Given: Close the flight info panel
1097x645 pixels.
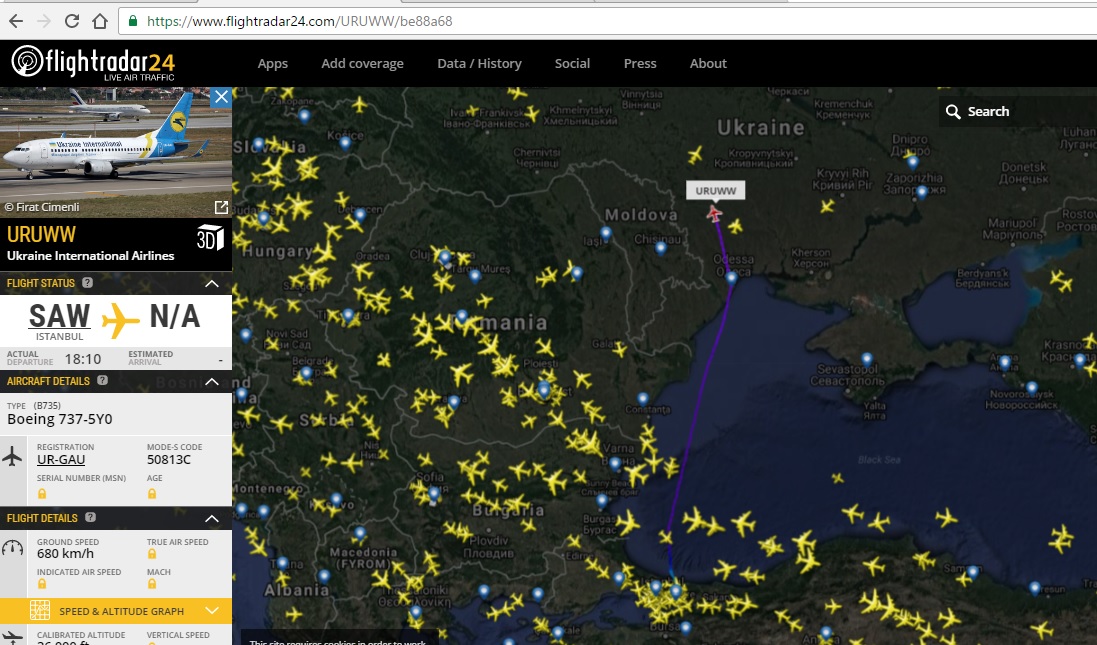Looking at the screenshot, I should pos(221,97).
